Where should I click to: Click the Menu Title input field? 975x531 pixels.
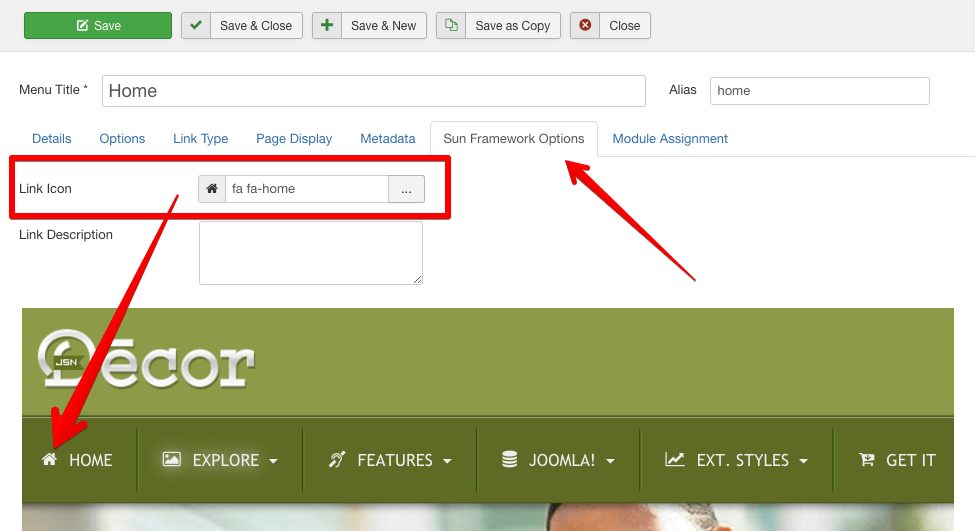pos(373,91)
